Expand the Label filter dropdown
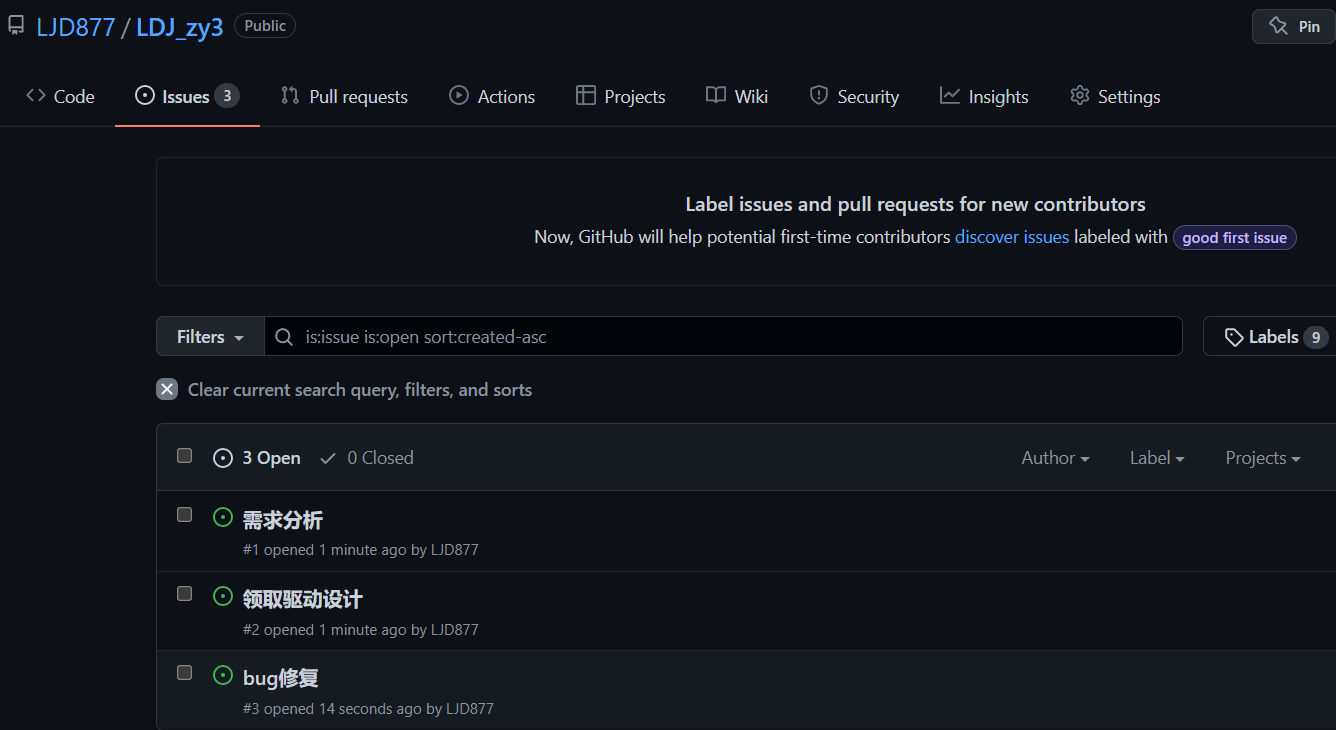1336x730 pixels. pos(1157,458)
